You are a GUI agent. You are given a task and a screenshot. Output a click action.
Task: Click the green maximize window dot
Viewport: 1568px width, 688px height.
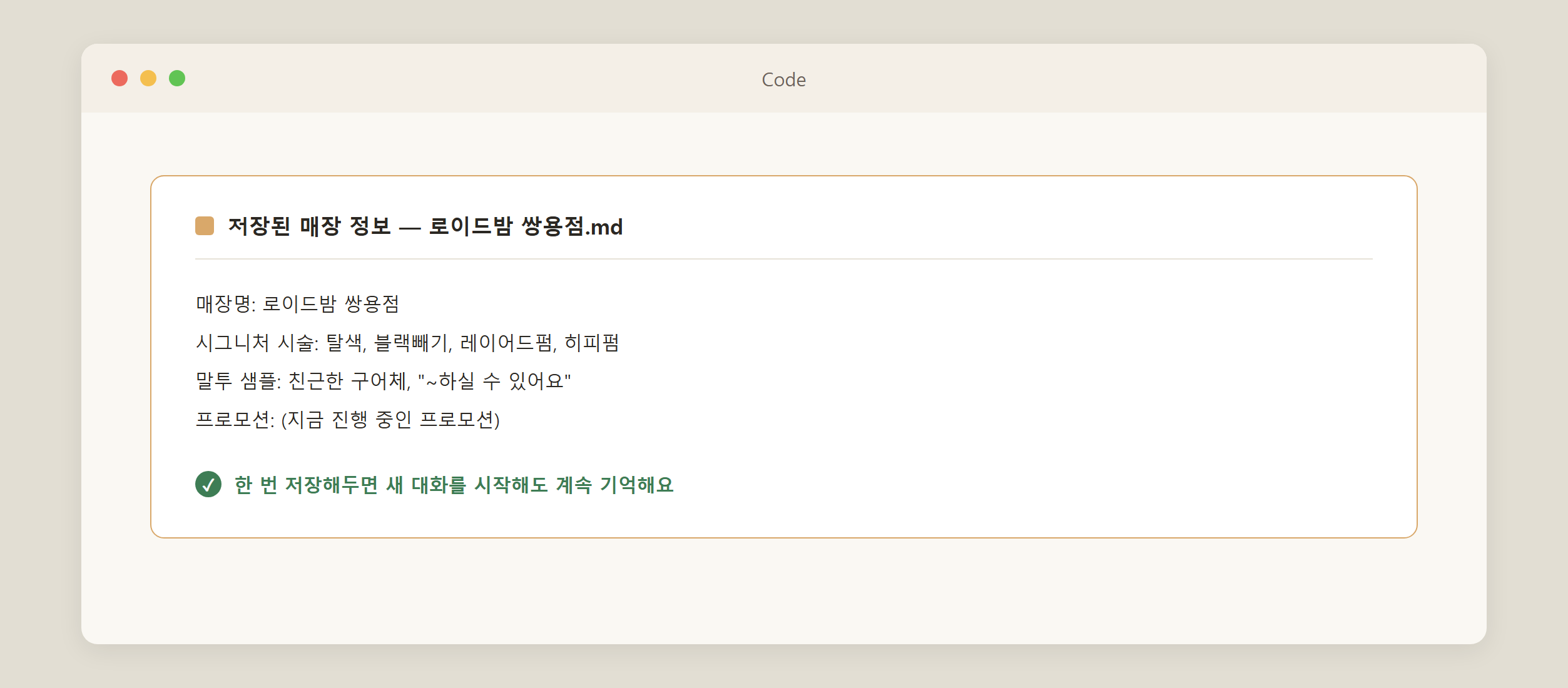pyautogui.click(x=177, y=78)
